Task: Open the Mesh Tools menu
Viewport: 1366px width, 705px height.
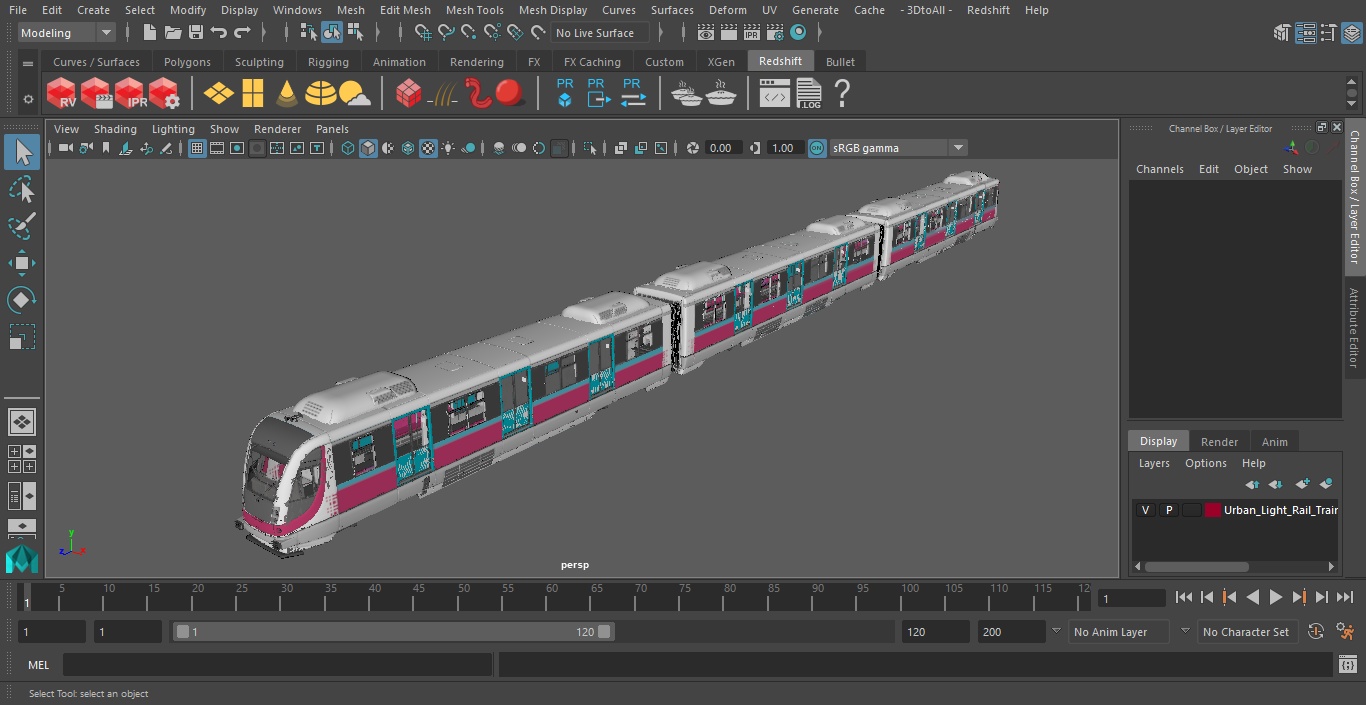Action: point(474,10)
